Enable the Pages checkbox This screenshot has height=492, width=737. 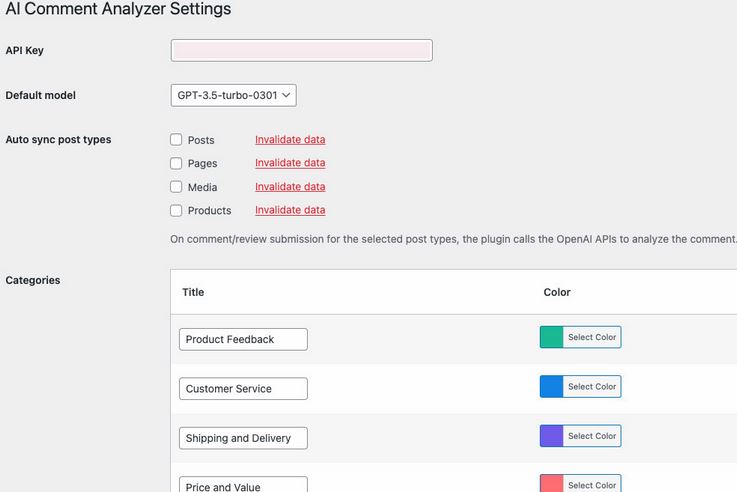click(176, 163)
